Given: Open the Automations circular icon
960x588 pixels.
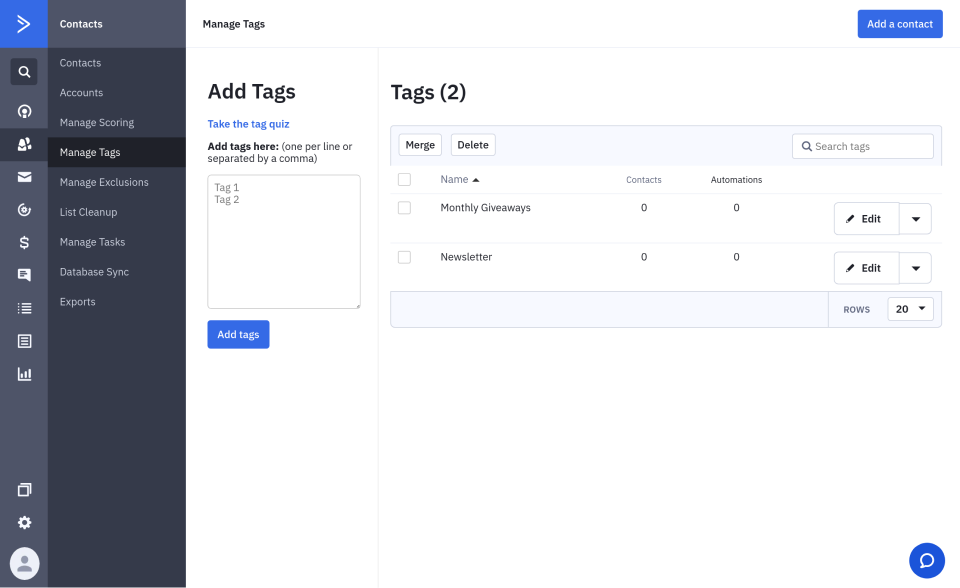Looking at the screenshot, I should (24, 210).
